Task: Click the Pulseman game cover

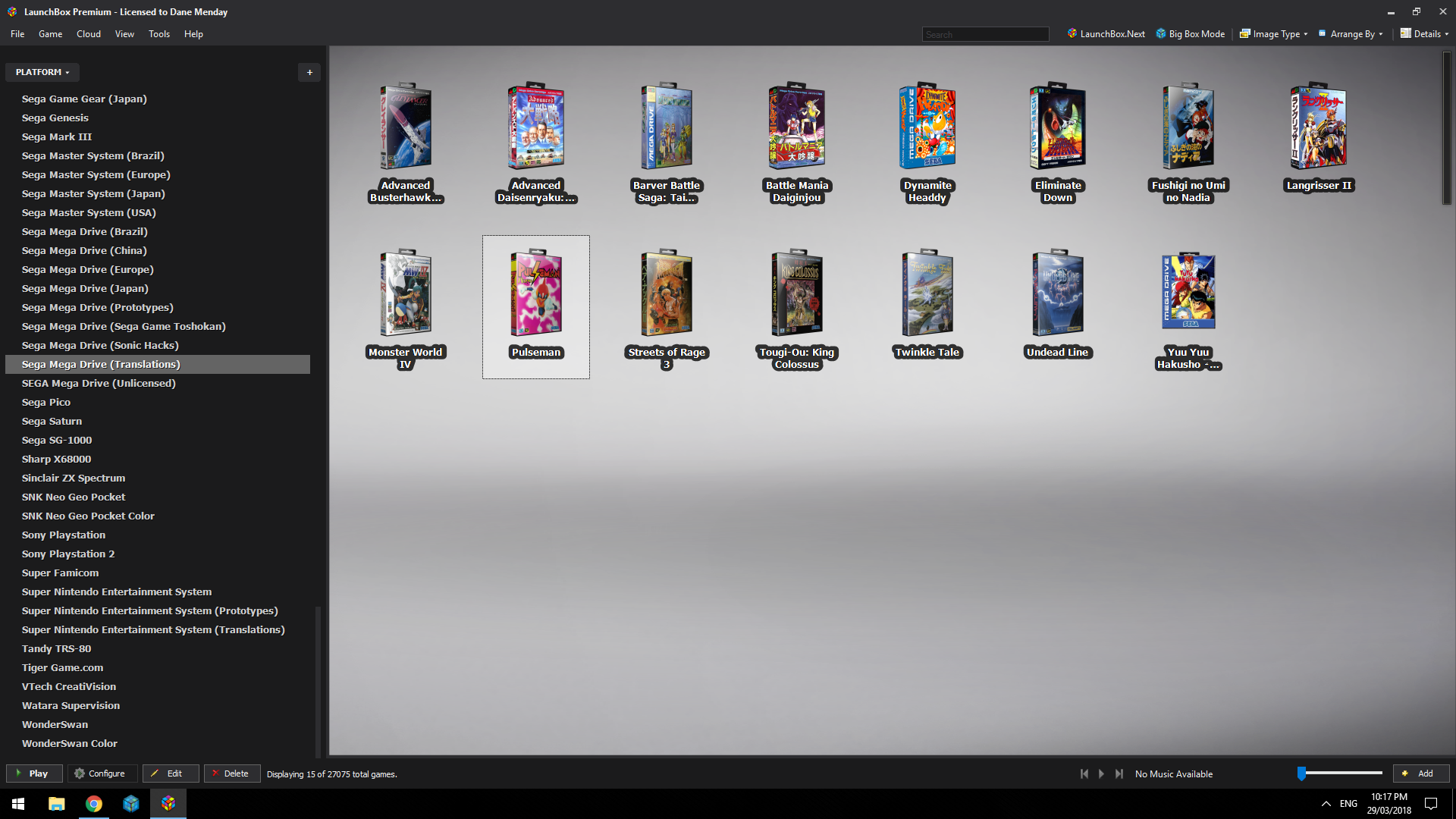Action: click(536, 293)
